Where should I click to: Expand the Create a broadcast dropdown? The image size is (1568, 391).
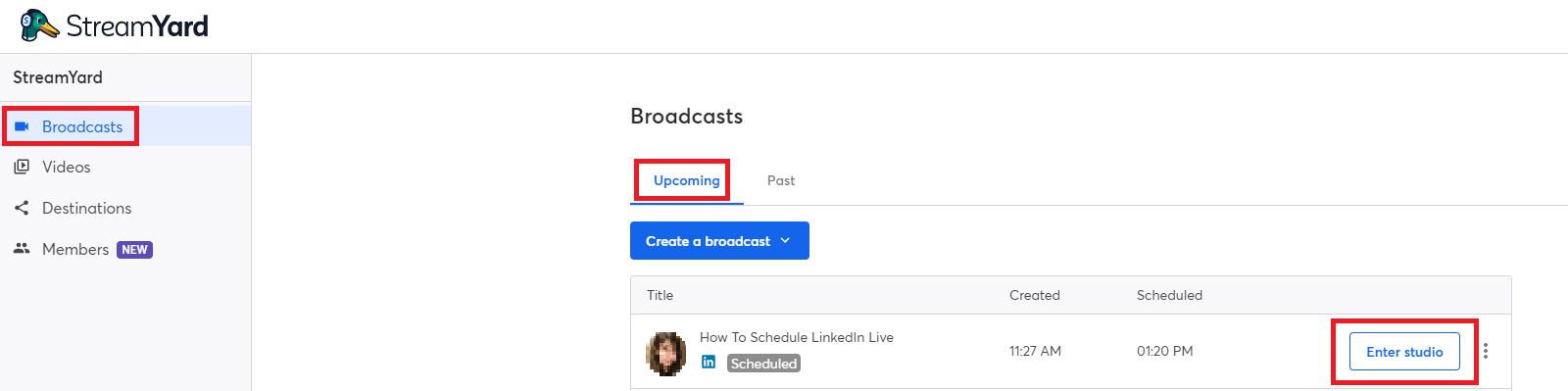719,241
